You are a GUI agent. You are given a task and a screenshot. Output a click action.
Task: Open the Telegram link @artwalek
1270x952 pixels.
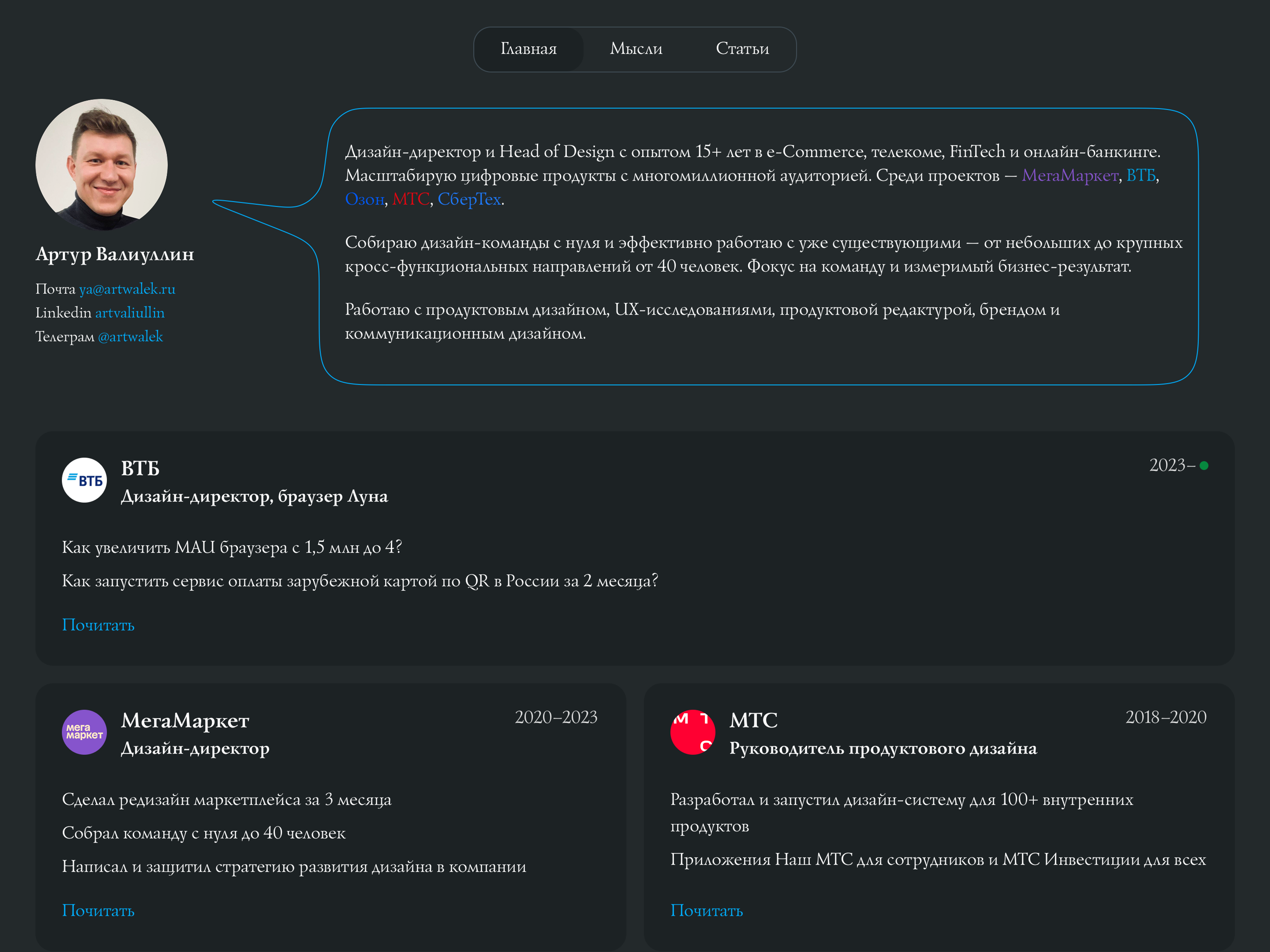point(130,337)
